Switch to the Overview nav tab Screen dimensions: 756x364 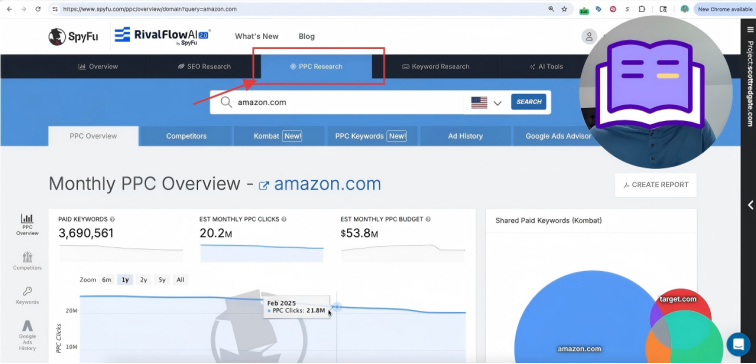click(98, 67)
